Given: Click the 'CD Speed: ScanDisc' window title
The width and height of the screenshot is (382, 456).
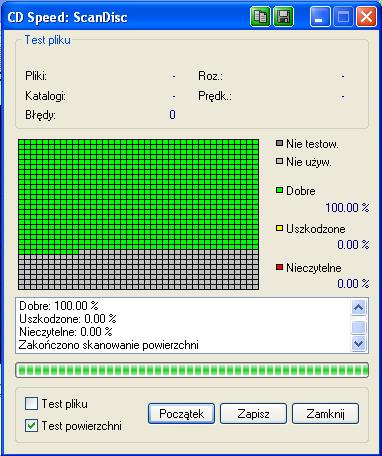Looking at the screenshot, I should [x=67, y=17].
